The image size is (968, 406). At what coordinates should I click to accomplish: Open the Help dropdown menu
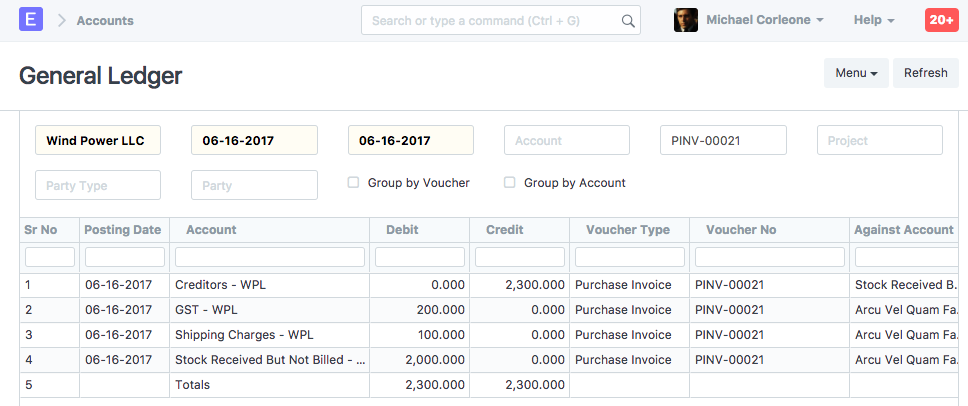point(874,20)
